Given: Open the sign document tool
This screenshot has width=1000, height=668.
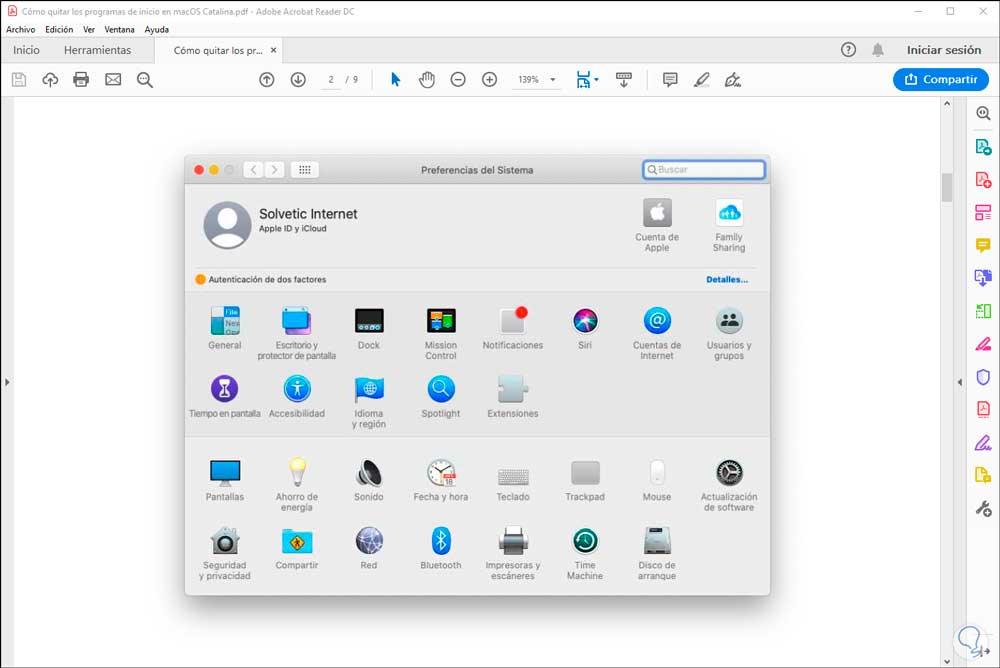Looking at the screenshot, I should 733,80.
